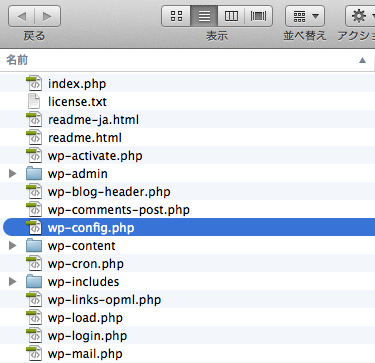Image resolution: width=375 pixels, height=363 pixels.
Task: Select the wp-mail.php file name
Action: [x=85, y=354]
